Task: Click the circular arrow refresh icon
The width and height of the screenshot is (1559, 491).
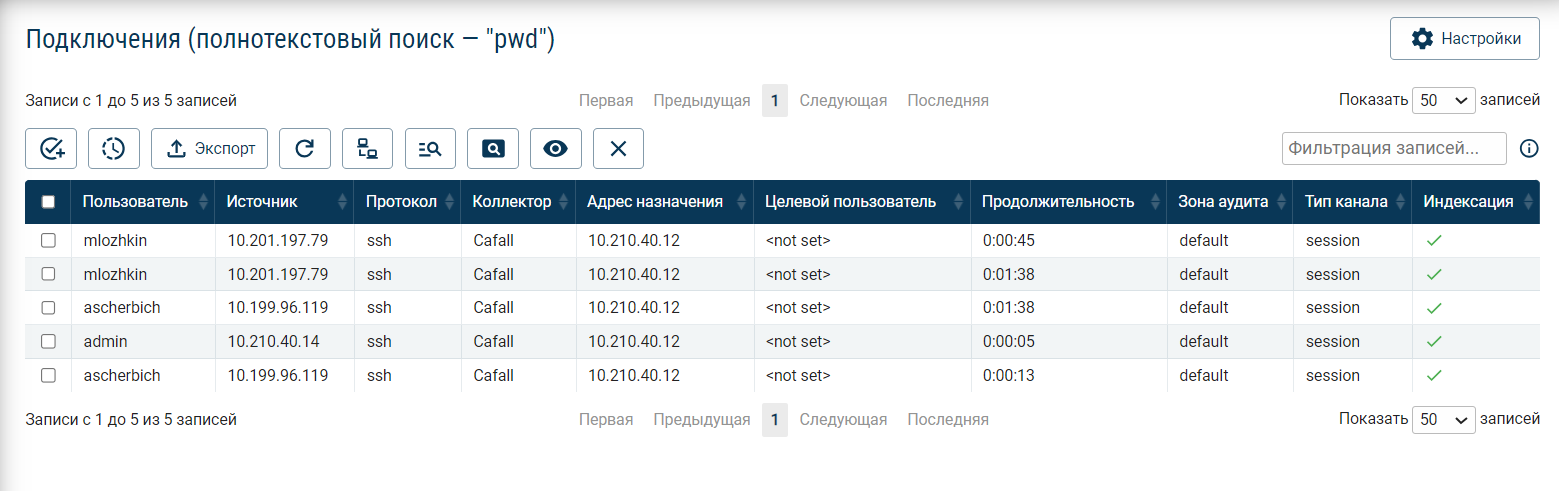Action: coord(304,149)
